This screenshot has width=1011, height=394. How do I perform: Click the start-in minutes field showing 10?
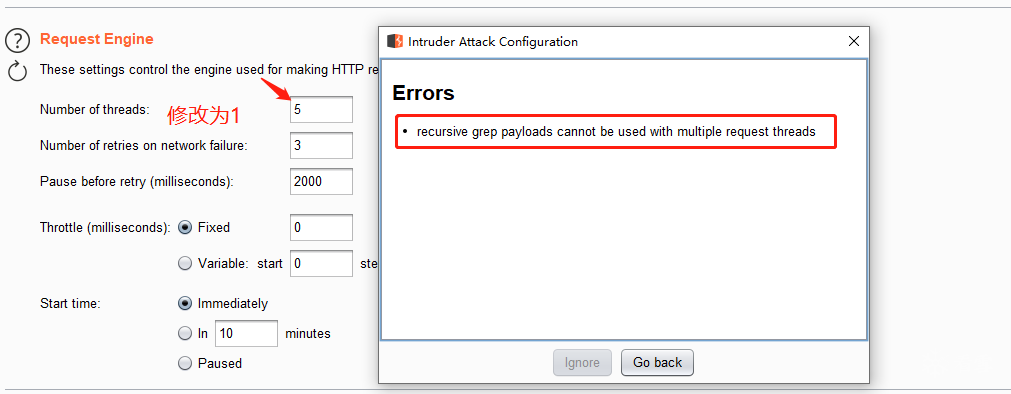pyautogui.click(x=246, y=333)
